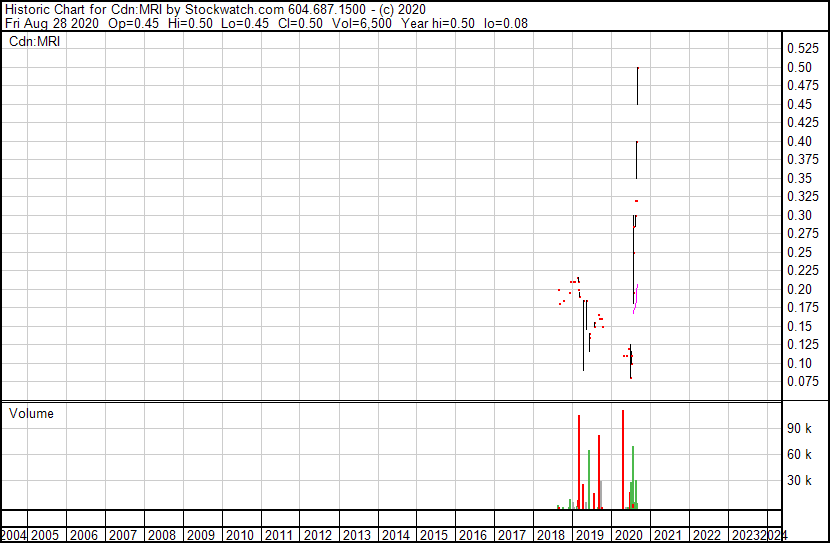Click the Year hi=0.50 value in header

(438, 23)
